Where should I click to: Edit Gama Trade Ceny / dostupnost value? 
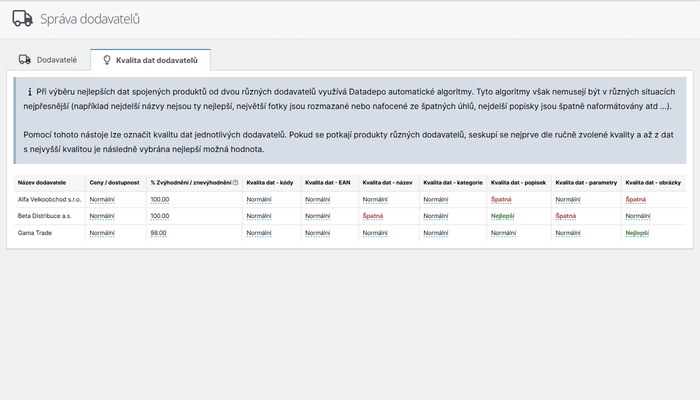click(102, 233)
